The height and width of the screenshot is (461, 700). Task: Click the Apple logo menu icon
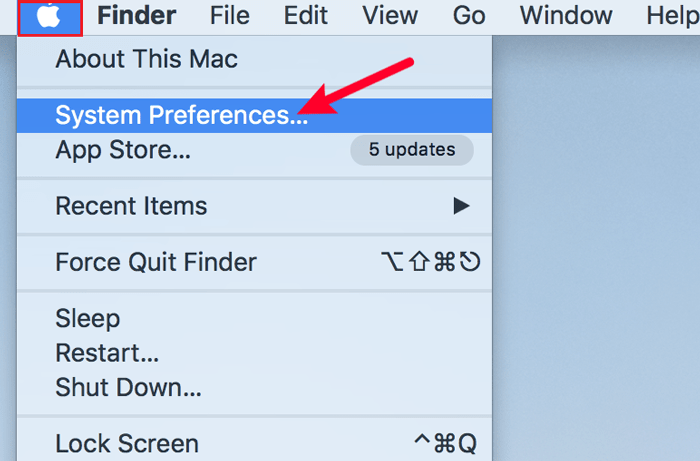49,17
